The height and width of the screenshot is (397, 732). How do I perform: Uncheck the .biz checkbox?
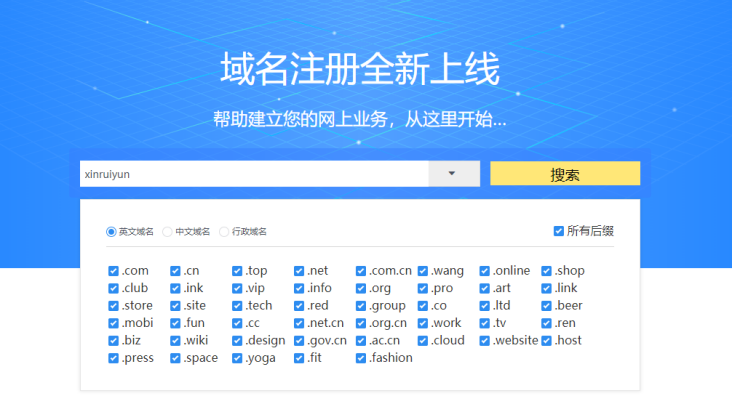[113, 340]
